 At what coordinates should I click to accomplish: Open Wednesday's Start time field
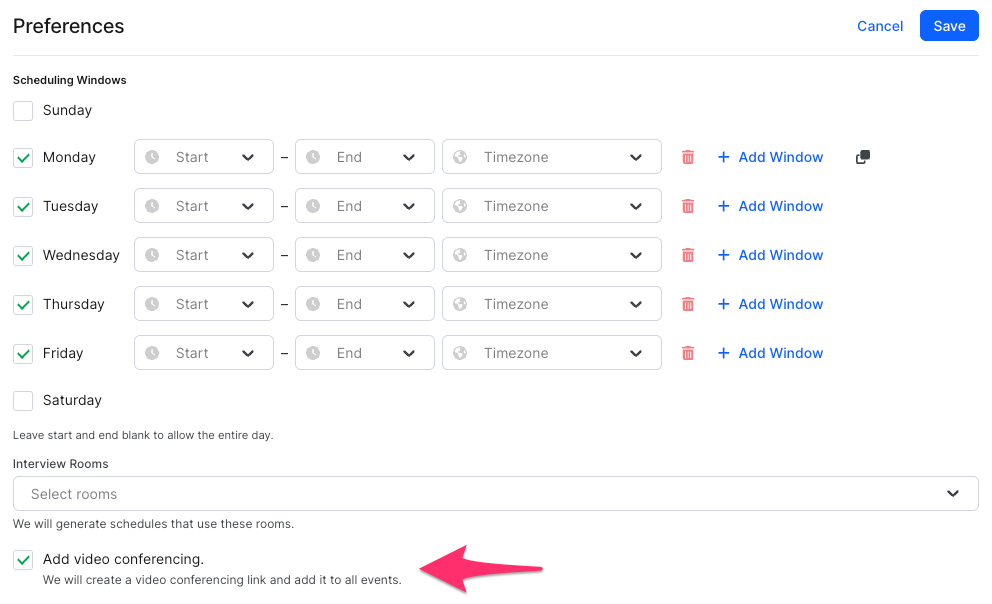coord(204,255)
